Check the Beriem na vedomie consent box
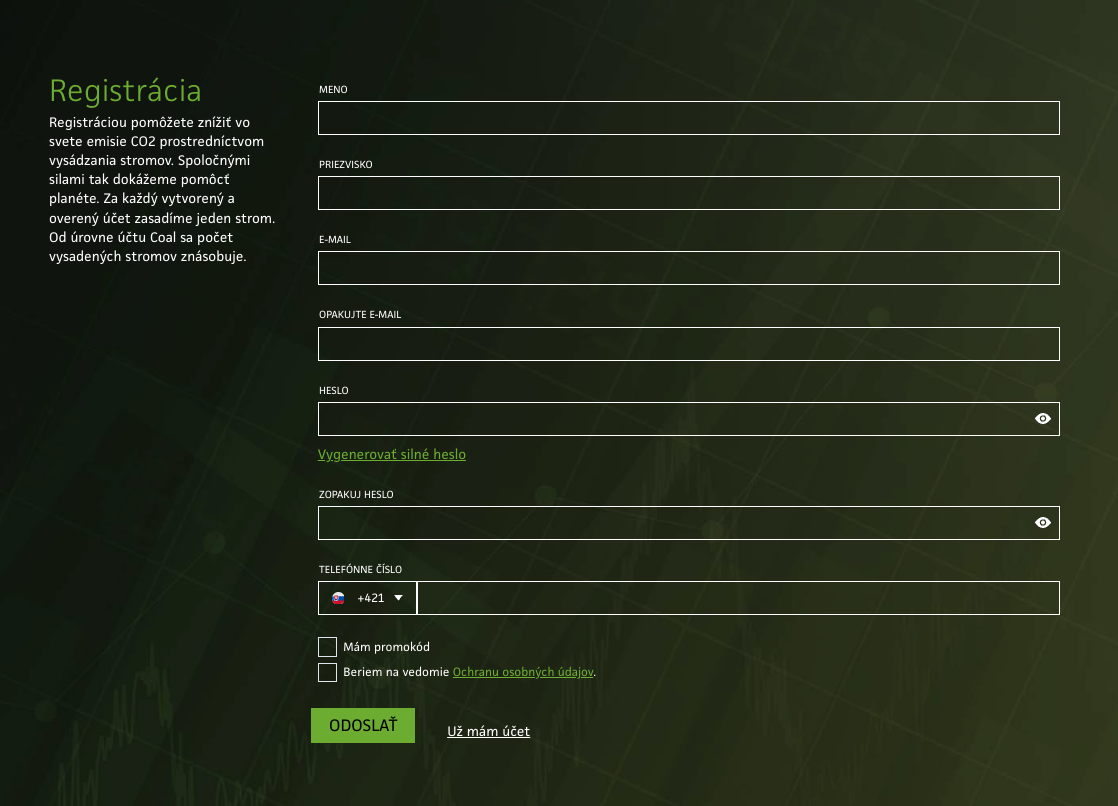 (x=327, y=672)
